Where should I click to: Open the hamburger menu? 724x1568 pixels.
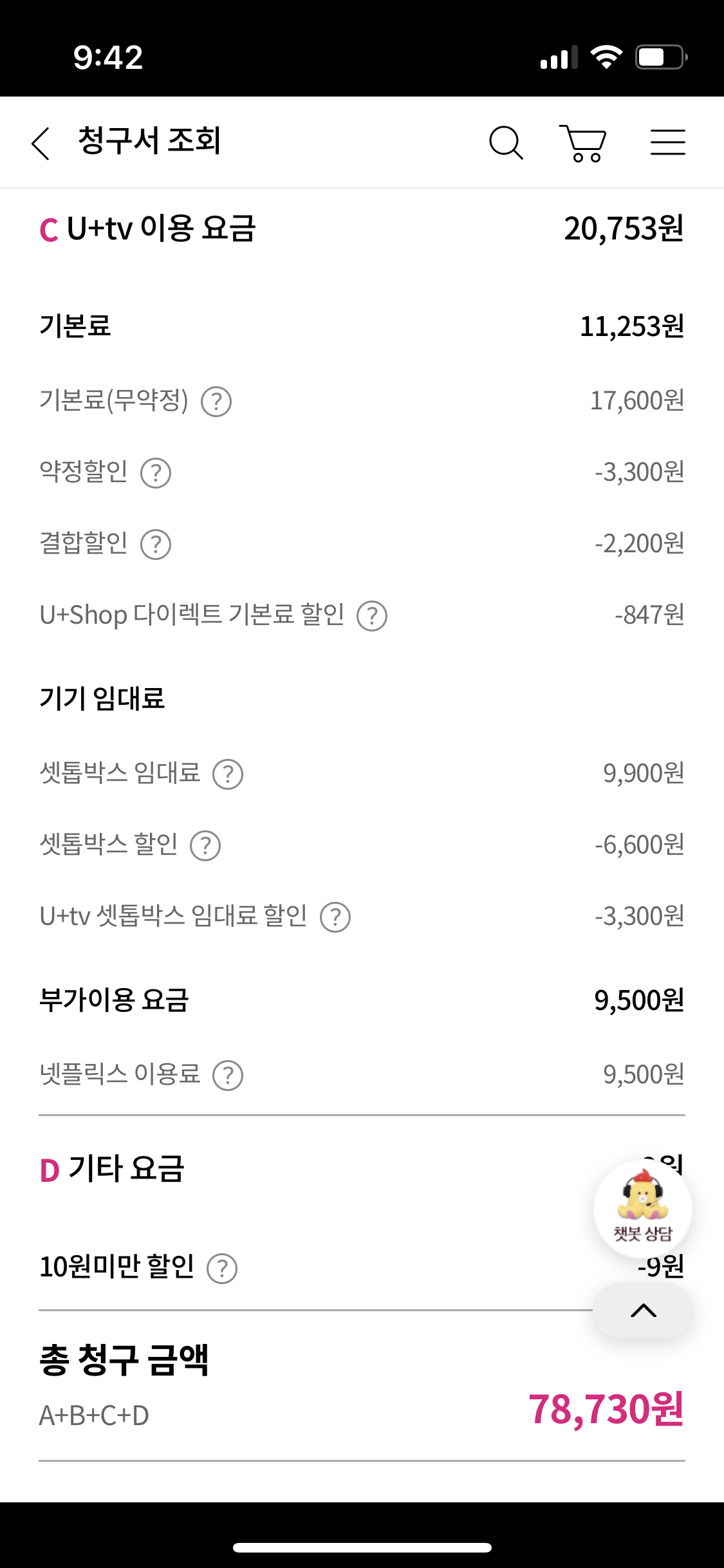coord(667,142)
